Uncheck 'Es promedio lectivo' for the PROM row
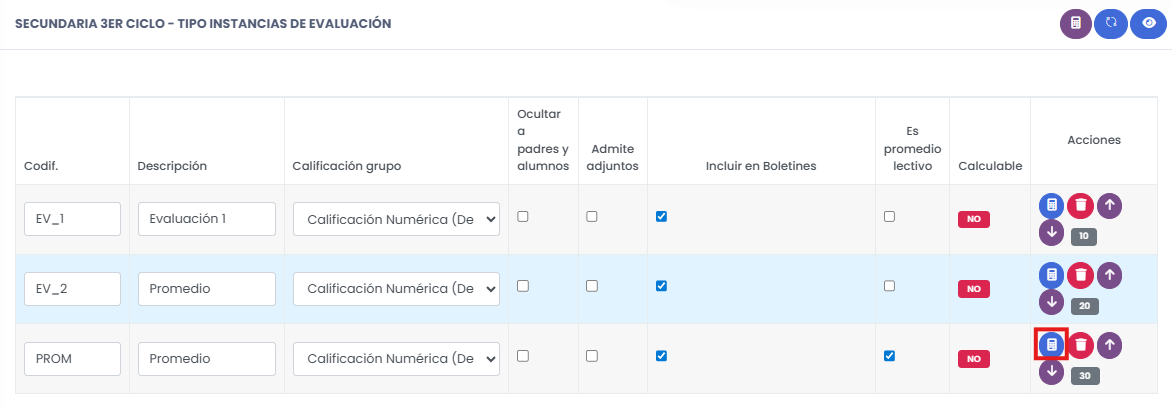 (889, 356)
